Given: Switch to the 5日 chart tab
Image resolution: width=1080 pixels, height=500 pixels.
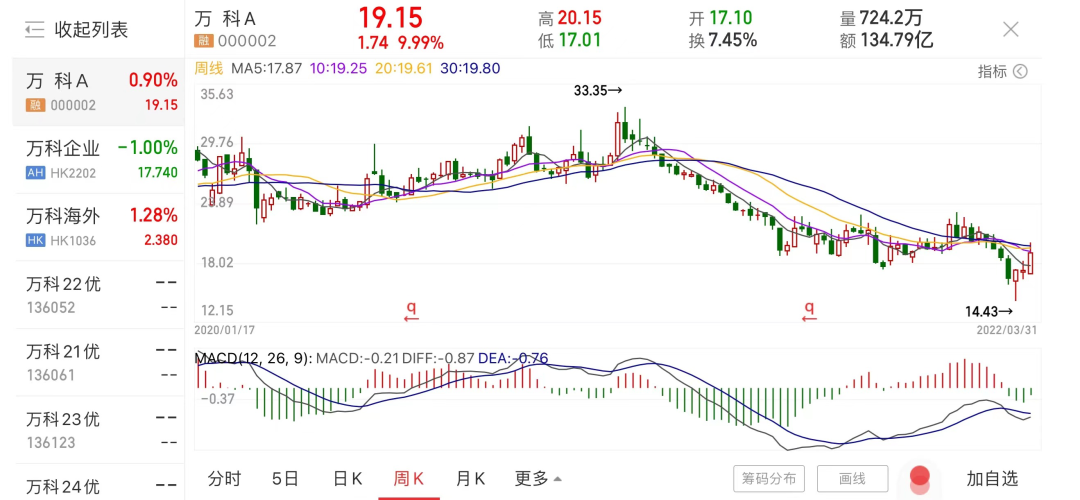Looking at the screenshot, I should pyautogui.click(x=285, y=478).
